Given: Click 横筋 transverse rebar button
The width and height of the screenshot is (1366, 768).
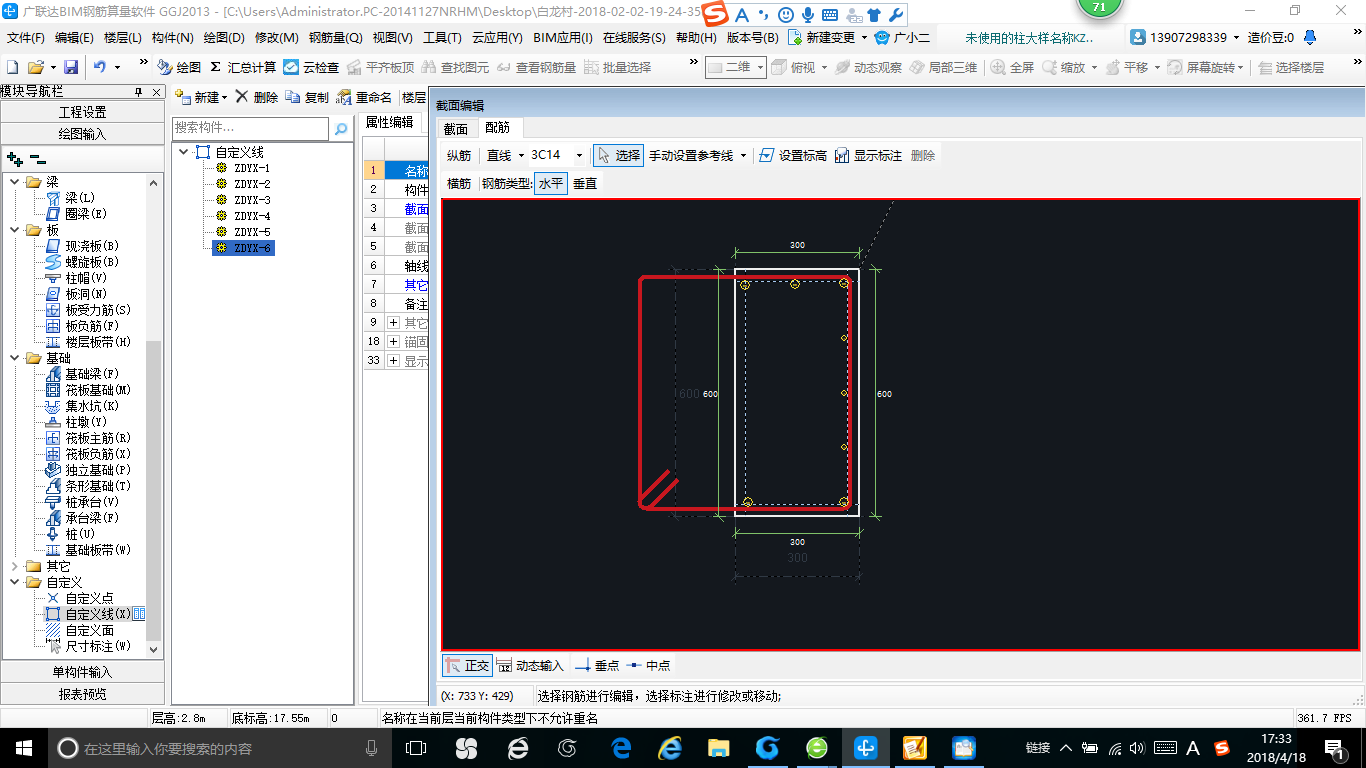Looking at the screenshot, I should pos(459,183).
